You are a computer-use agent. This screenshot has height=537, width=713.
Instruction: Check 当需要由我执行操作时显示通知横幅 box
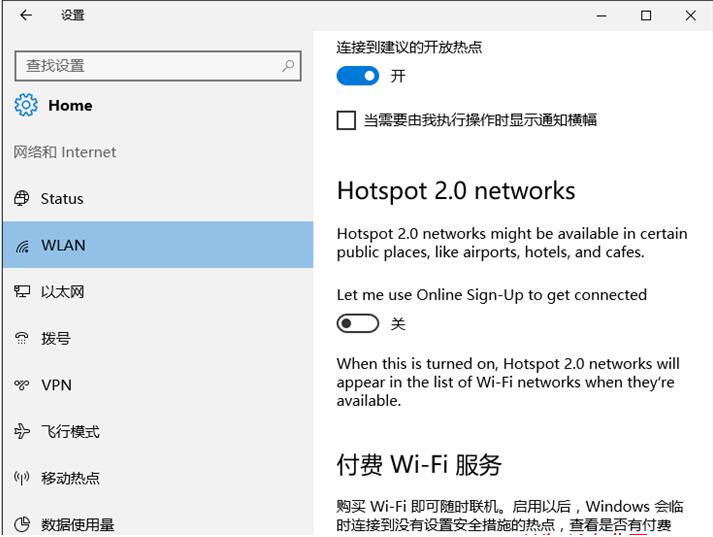coord(346,120)
